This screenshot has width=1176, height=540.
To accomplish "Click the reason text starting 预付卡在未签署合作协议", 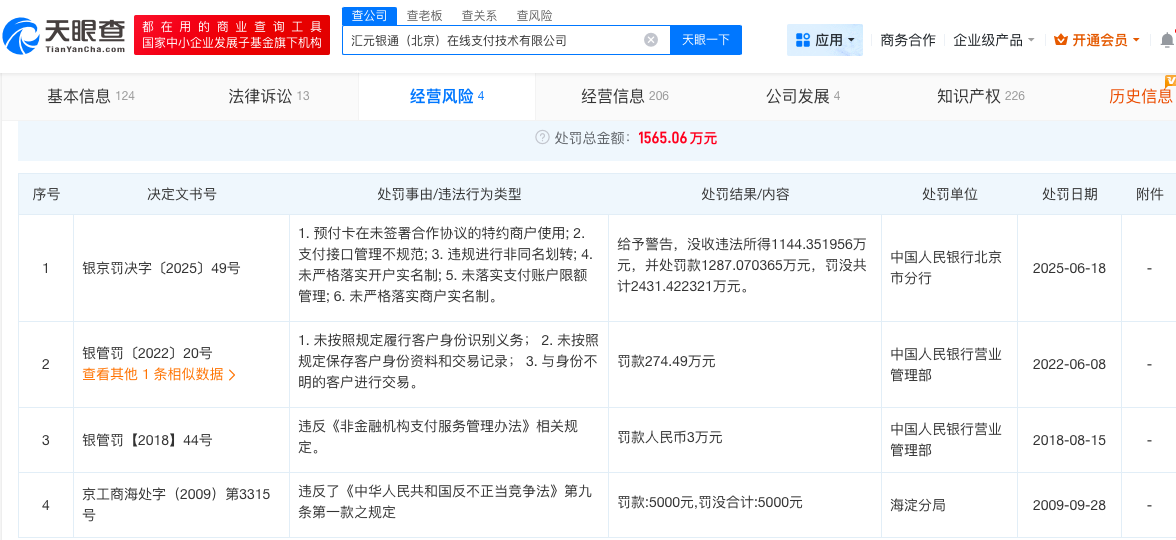I will (445, 265).
